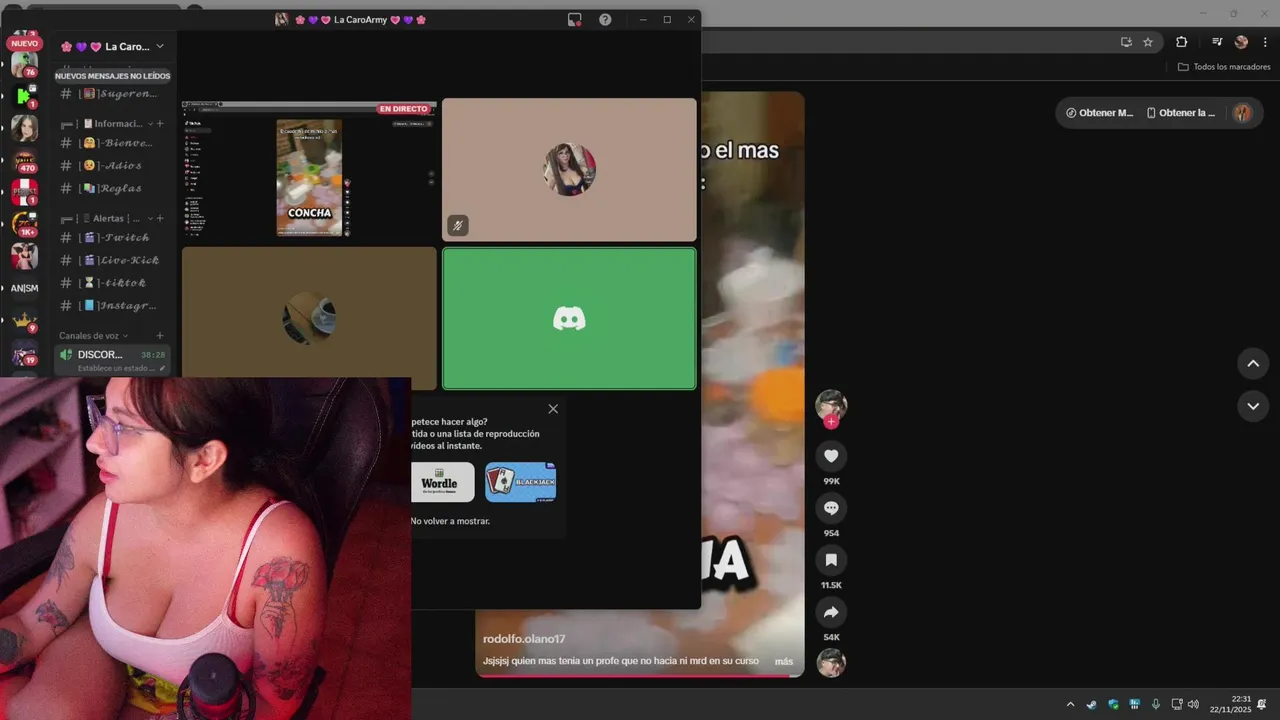Collapse the Informaci... category chevron
This screenshot has height=720, width=1280.
(x=150, y=124)
